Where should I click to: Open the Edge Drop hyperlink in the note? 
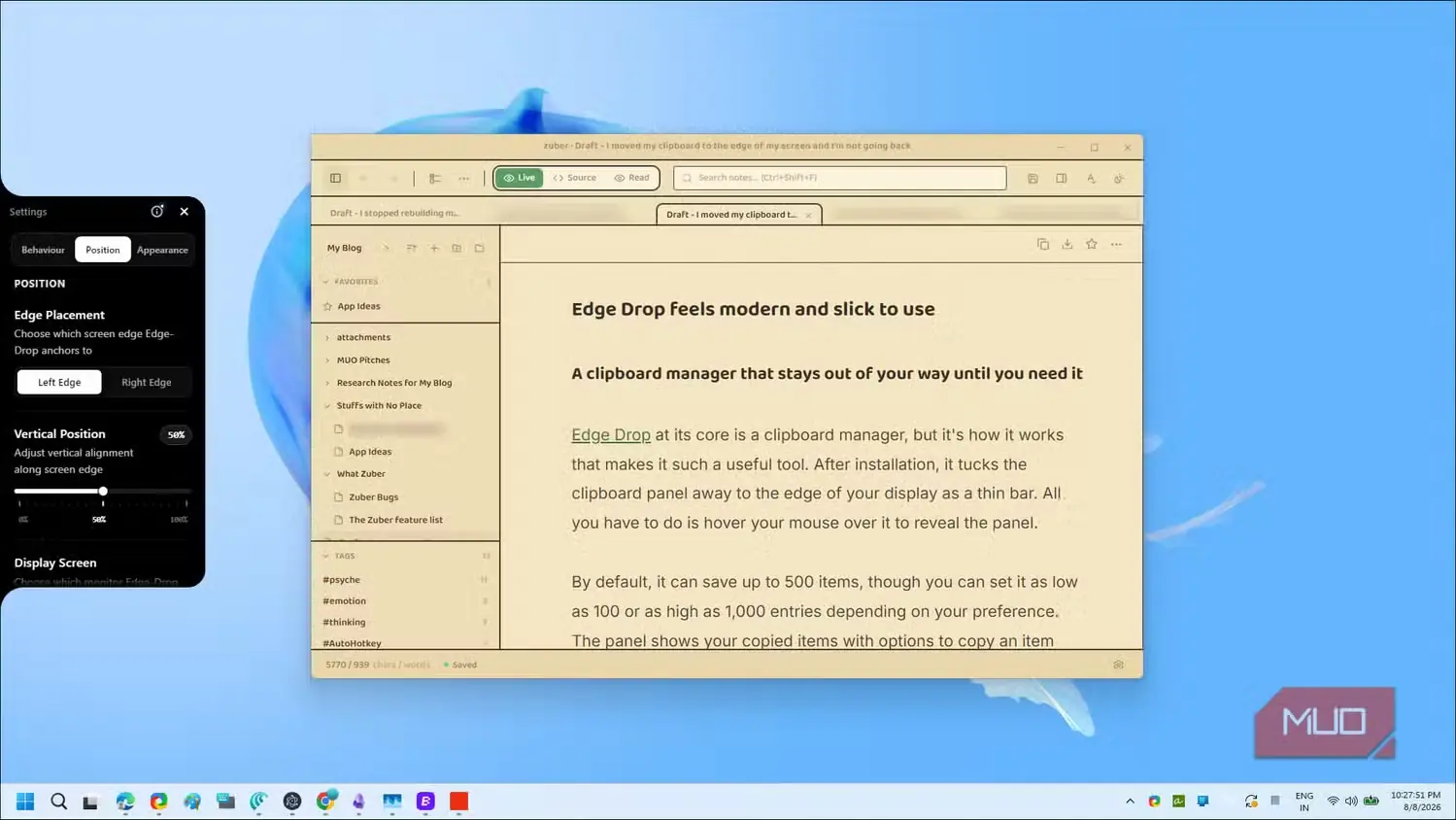pyautogui.click(x=611, y=435)
